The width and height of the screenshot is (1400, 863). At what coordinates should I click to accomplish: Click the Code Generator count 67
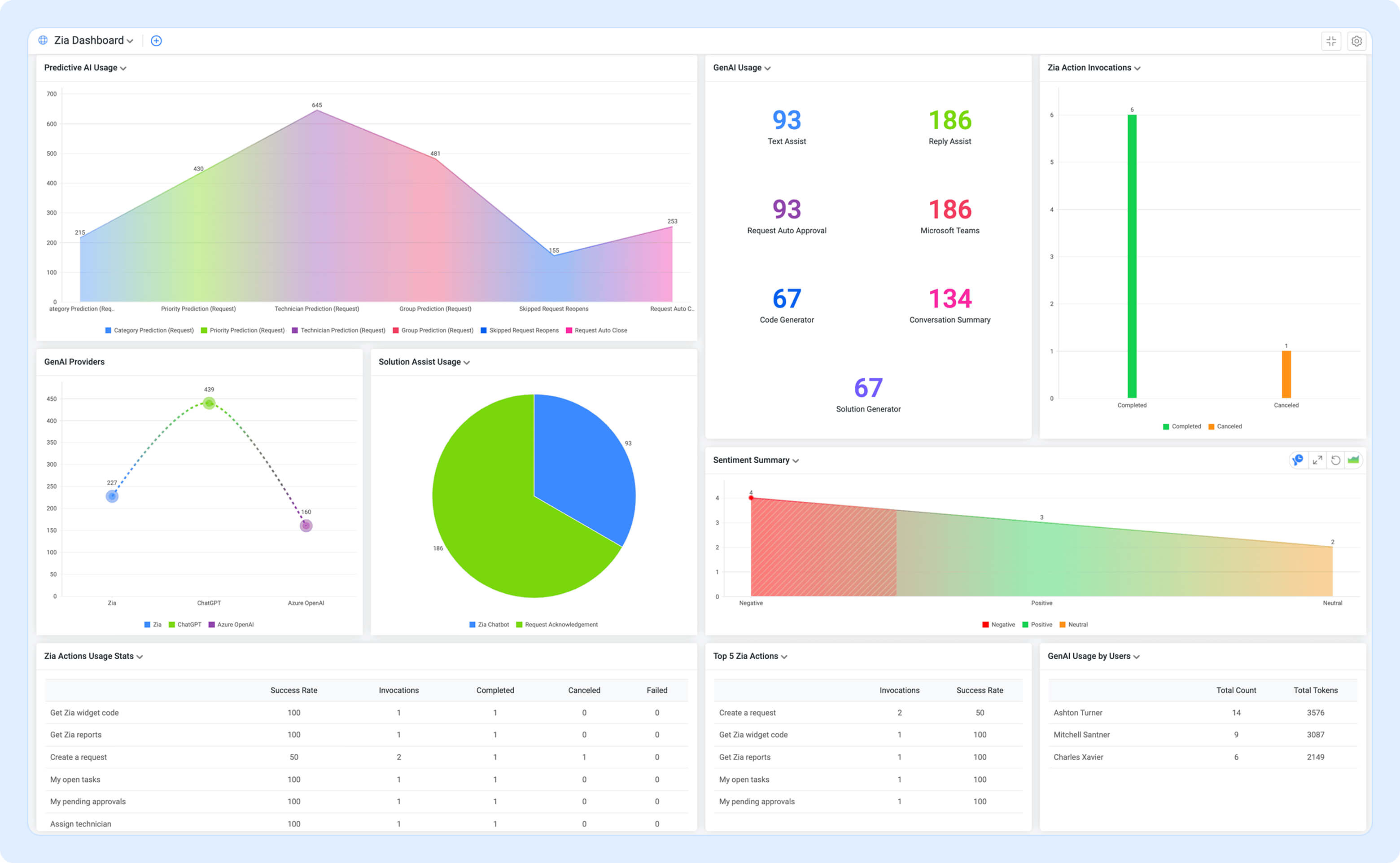(x=787, y=298)
